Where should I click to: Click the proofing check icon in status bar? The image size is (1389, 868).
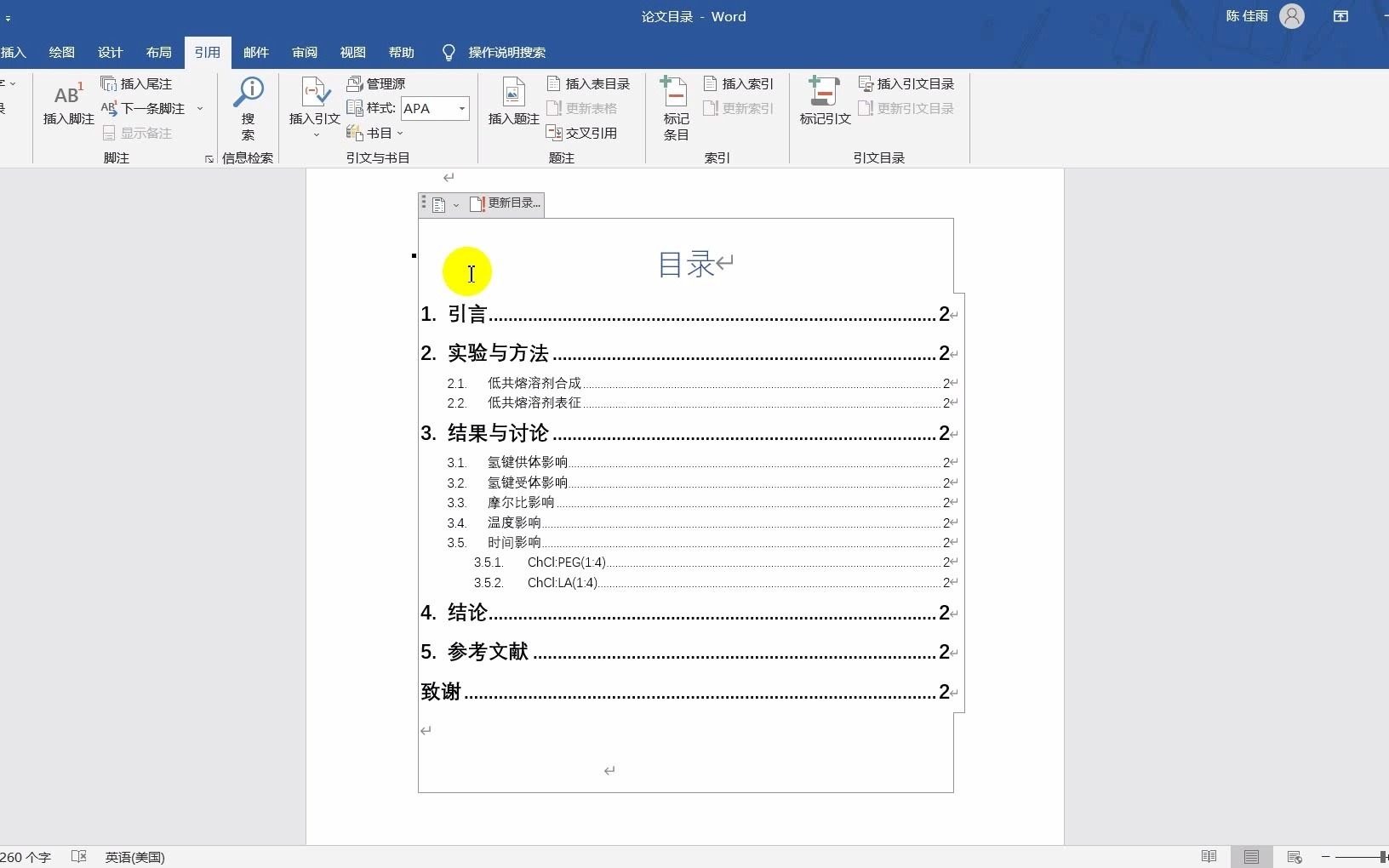(79, 856)
